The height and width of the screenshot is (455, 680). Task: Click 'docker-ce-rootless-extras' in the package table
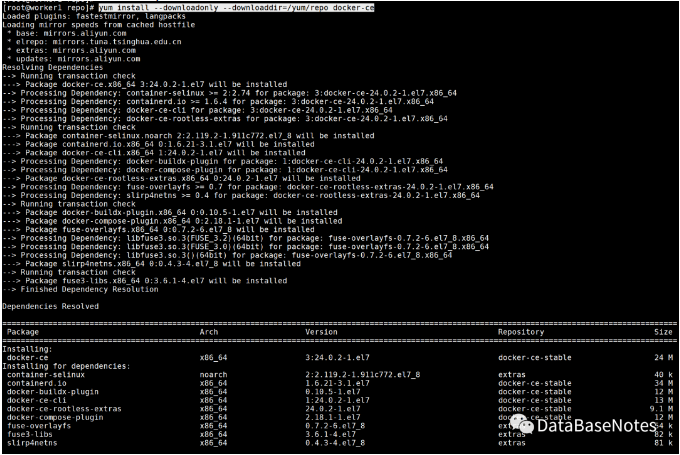64,409
